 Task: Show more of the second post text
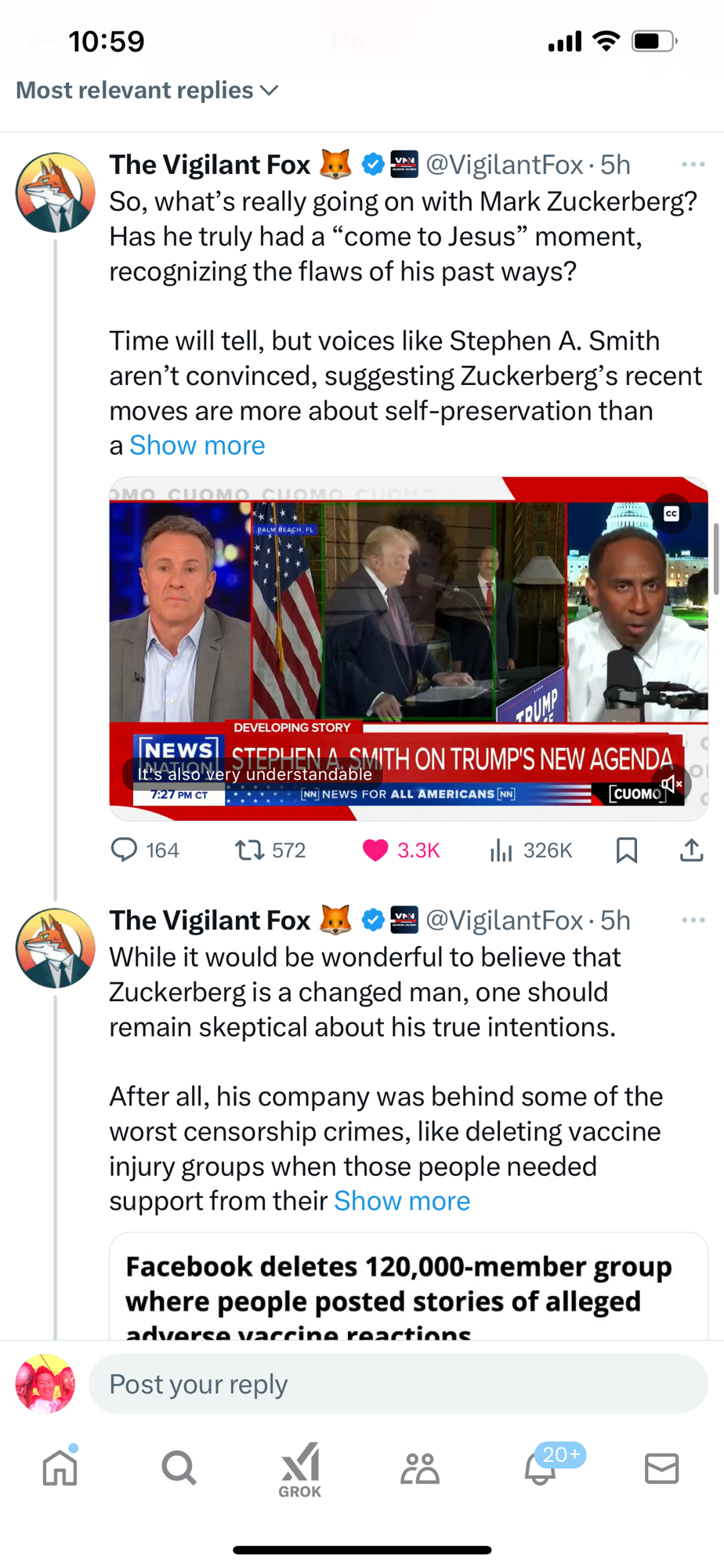coord(402,1201)
